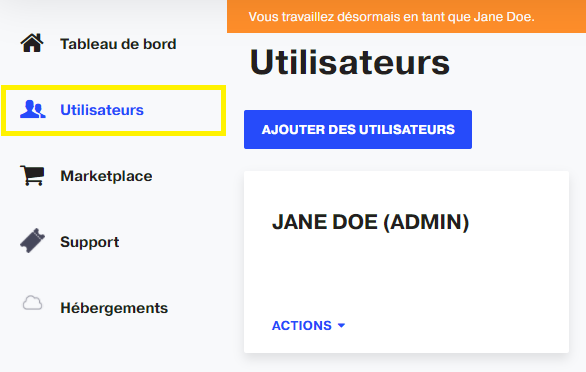Click the ACTIONS link text in user card
The image size is (586, 372).
pyautogui.click(x=302, y=326)
